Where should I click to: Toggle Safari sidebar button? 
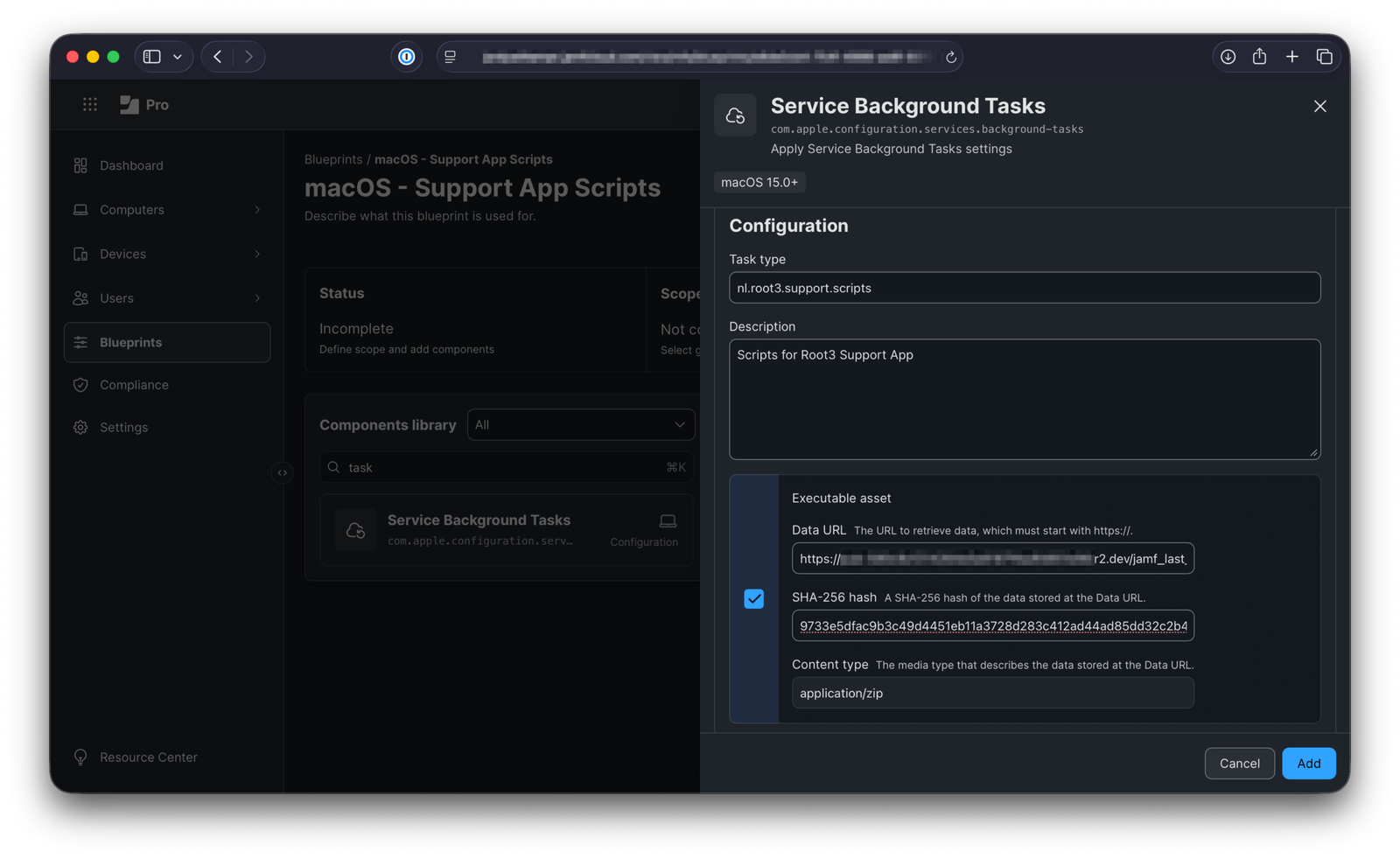tap(152, 57)
